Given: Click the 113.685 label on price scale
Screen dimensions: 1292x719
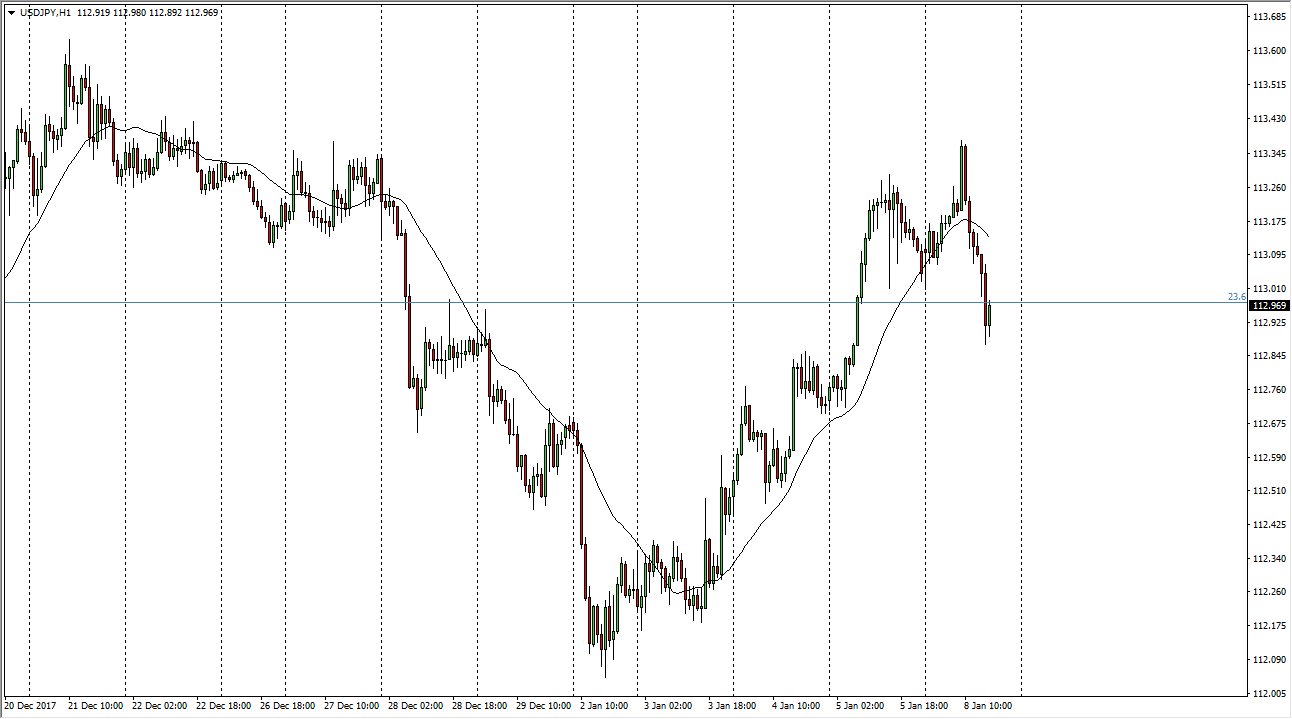Looking at the screenshot, I should (1268, 17).
